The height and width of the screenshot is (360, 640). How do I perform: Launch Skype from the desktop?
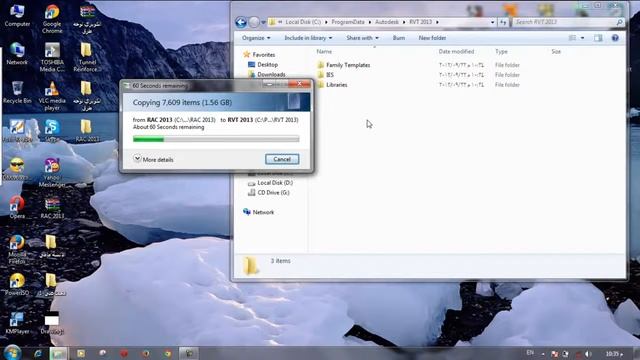[x=52, y=130]
